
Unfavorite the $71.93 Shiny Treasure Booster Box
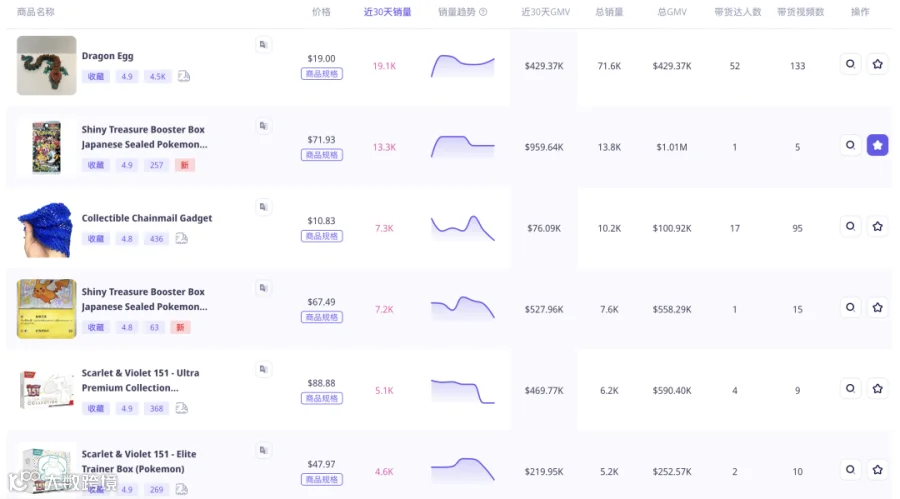coord(877,145)
